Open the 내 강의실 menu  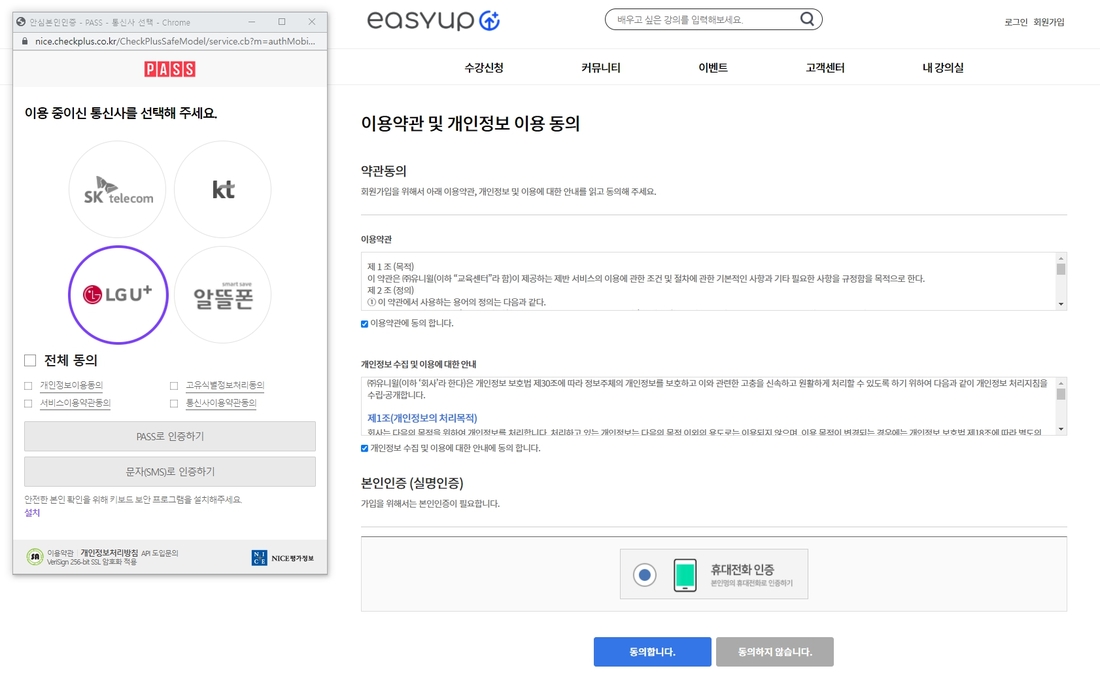click(943, 68)
